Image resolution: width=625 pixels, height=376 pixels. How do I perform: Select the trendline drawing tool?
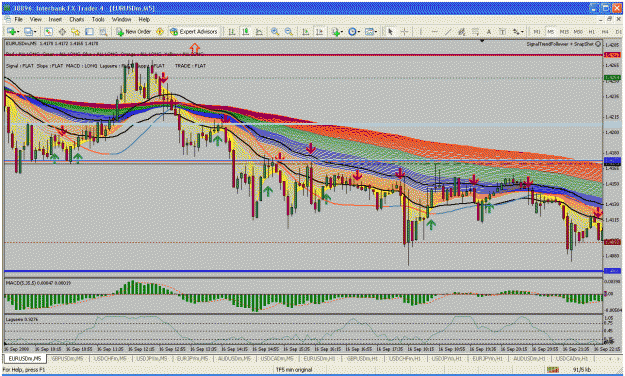[x=448, y=31]
